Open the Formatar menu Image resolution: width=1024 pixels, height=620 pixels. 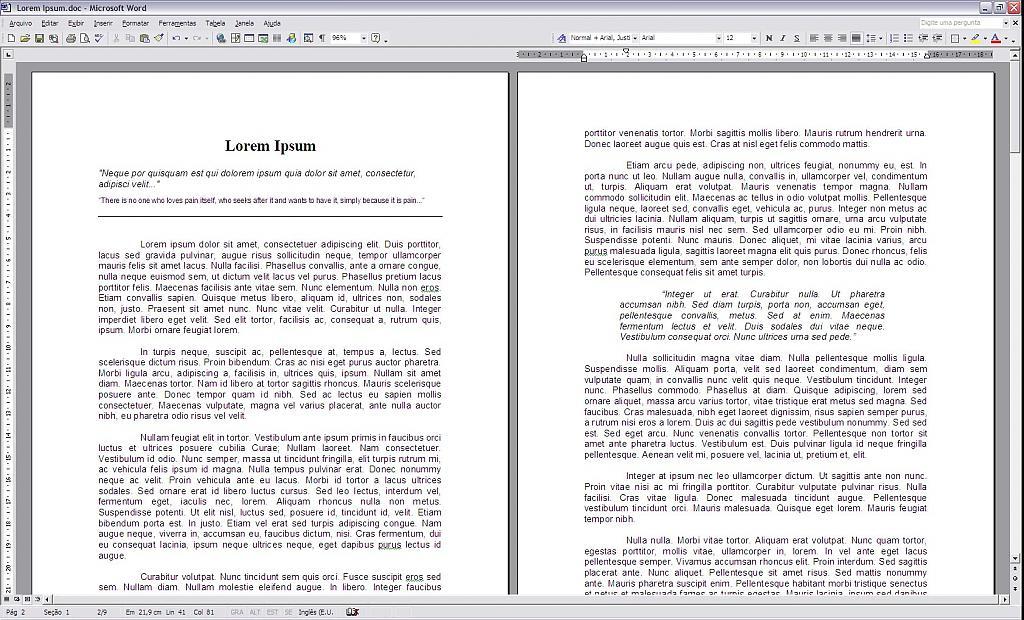(x=135, y=24)
